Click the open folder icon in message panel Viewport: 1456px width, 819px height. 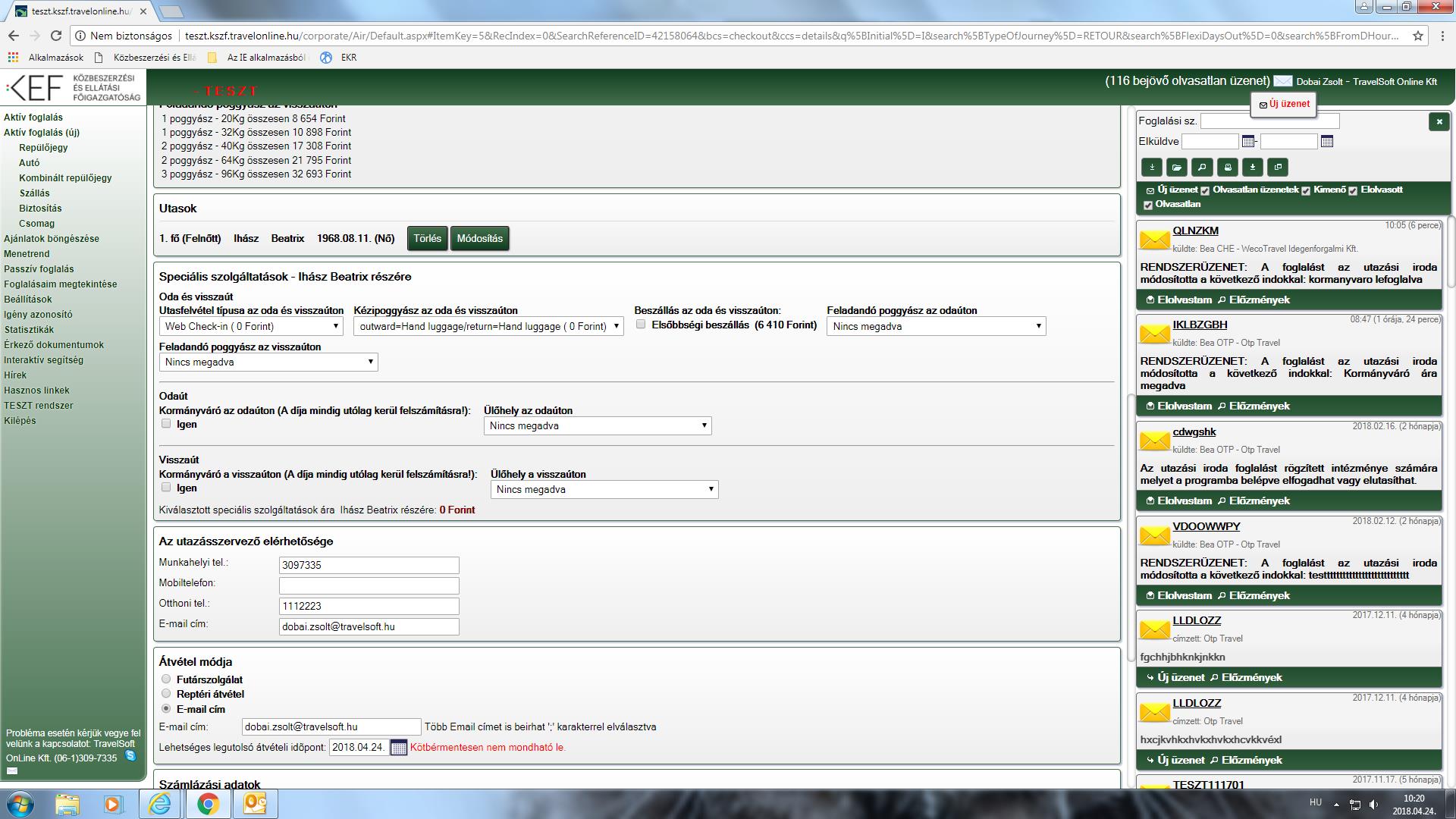pyautogui.click(x=1176, y=168)
